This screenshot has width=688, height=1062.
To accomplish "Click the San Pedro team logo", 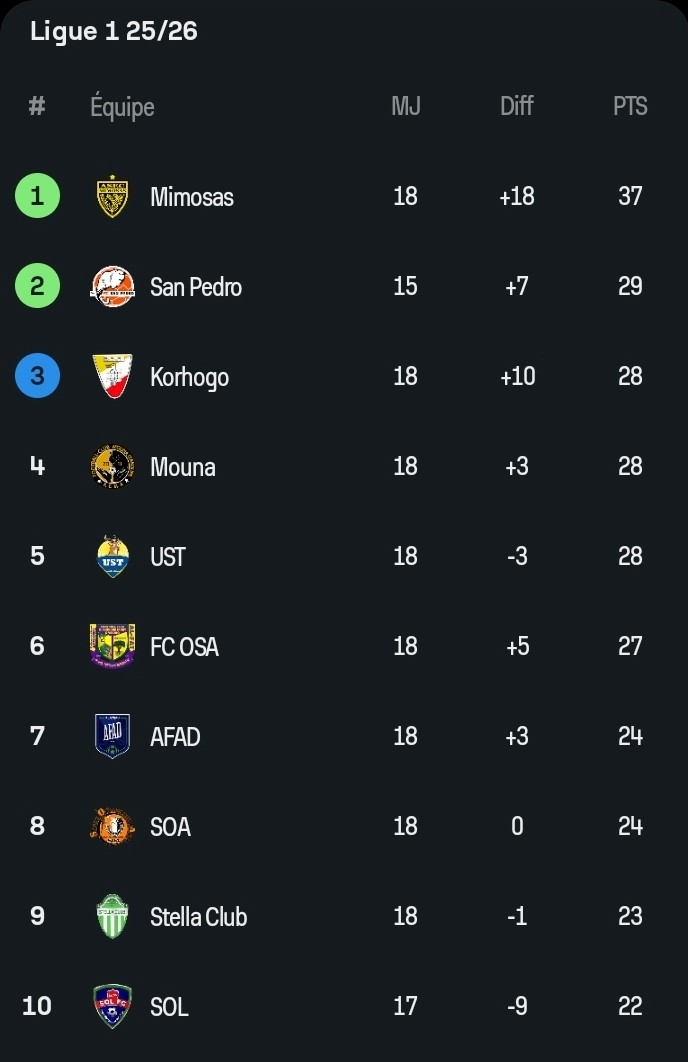I will [112, 287].
